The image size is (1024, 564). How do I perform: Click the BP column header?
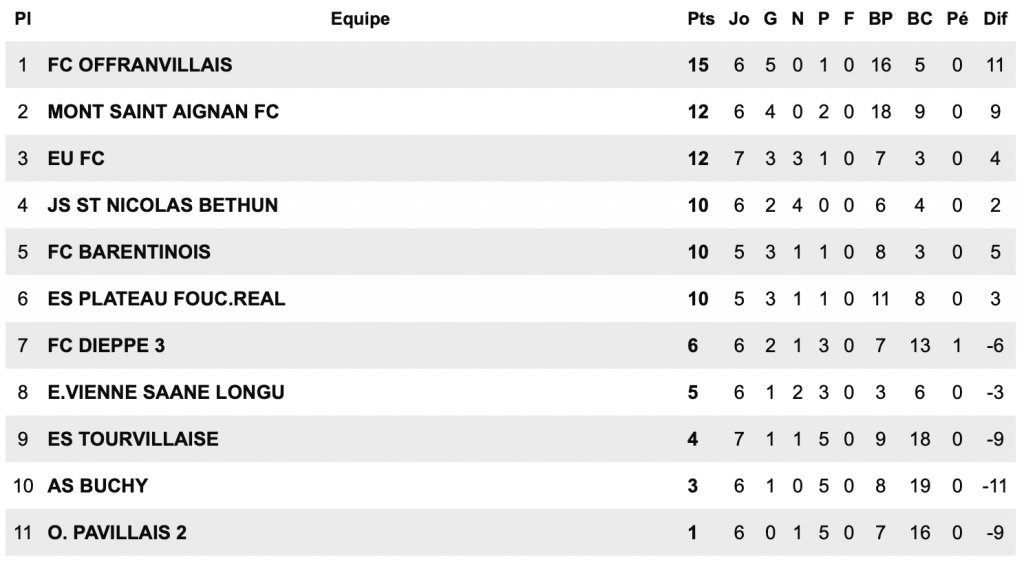(880, 19)
